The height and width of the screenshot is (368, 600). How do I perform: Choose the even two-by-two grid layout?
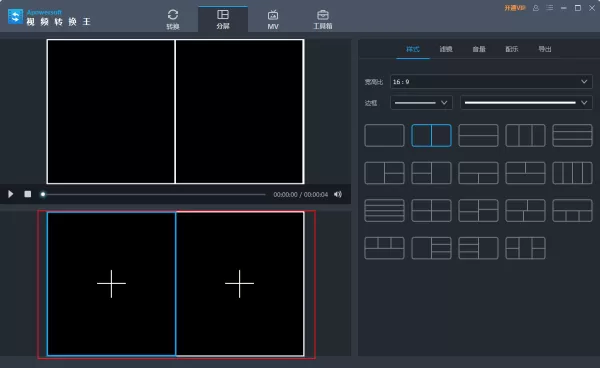pyautogui.click(x=431, y=210)
